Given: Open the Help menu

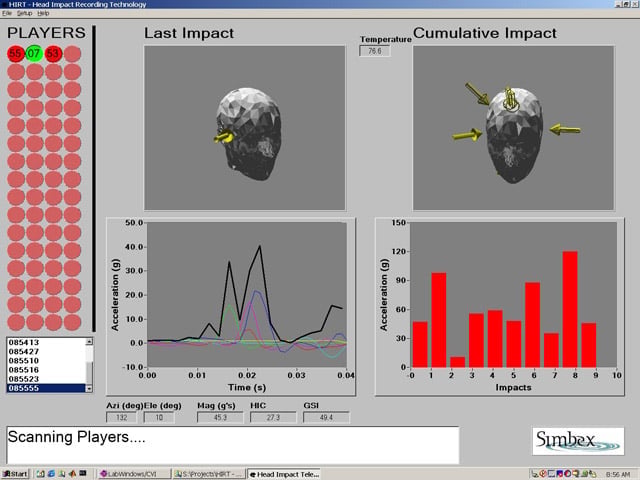Looking at the screenshot, I should [43, 13].
